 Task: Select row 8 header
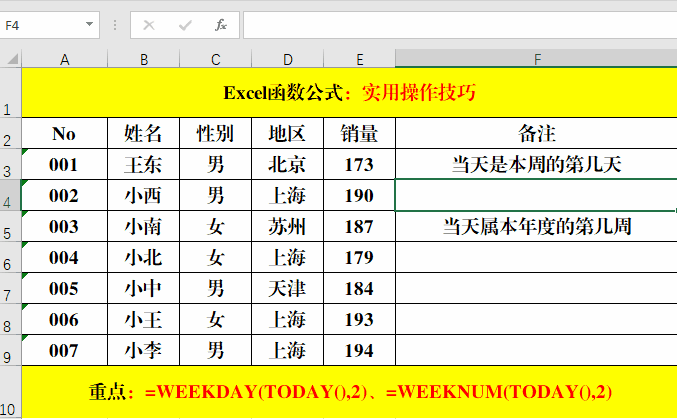10,319
